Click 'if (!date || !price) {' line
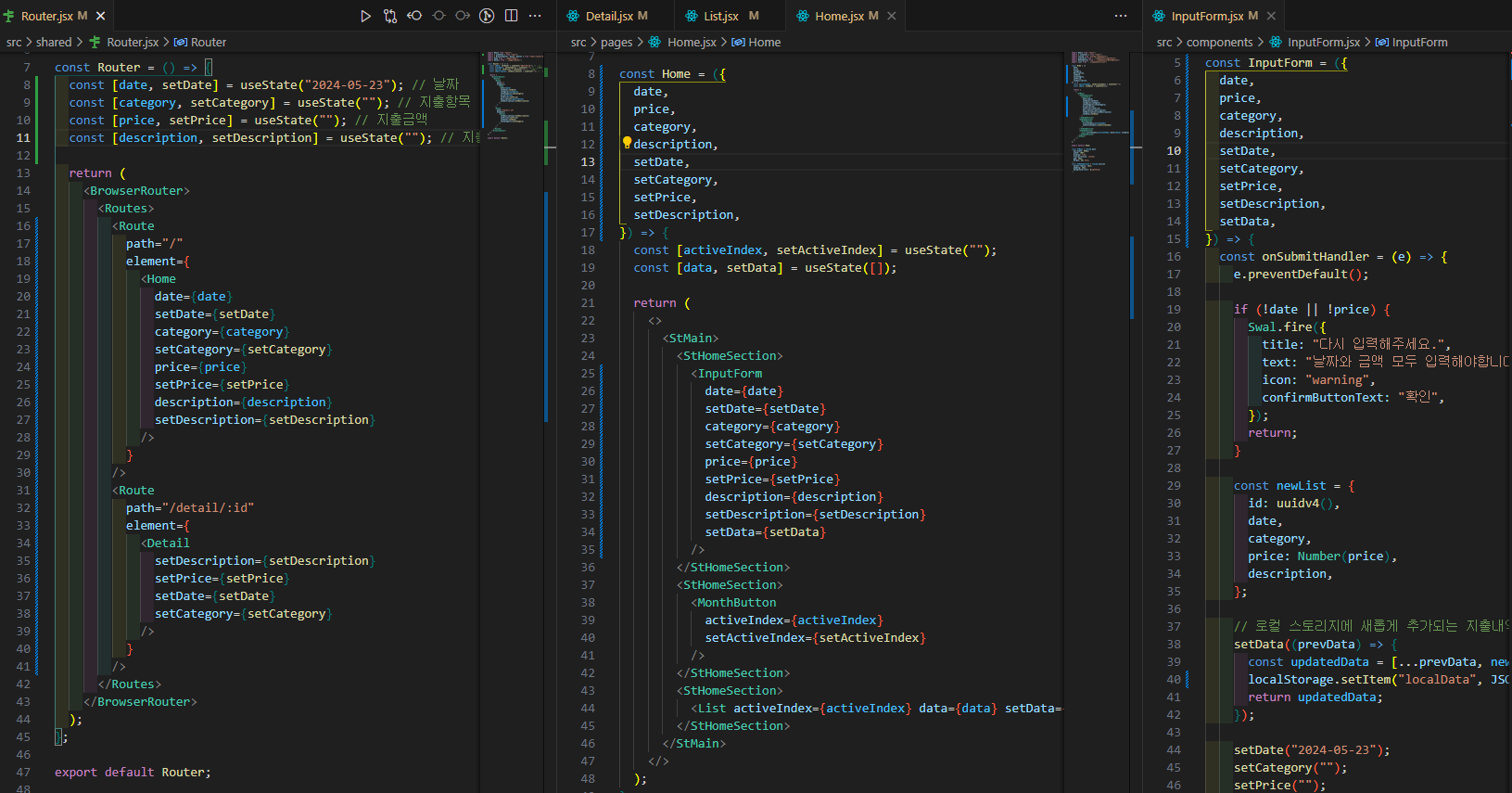Image resolution: width=1512 pixels, height=793 pixels. 1312,309
